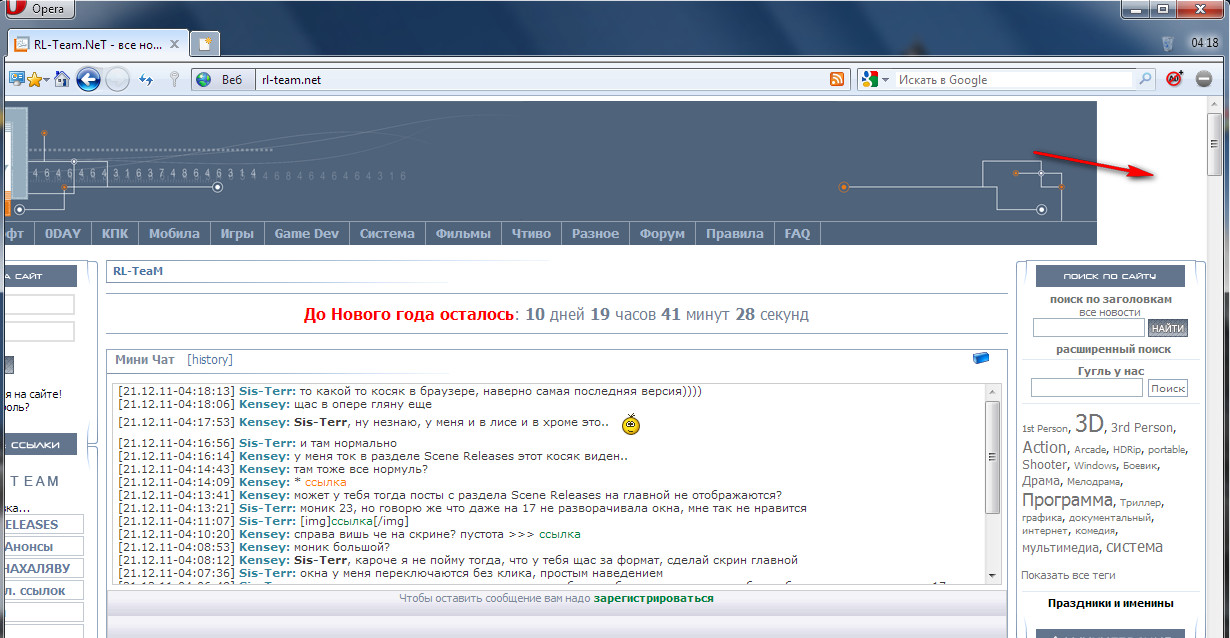Click the поиск по заголовкам search field

click(x=1088, y=328)
